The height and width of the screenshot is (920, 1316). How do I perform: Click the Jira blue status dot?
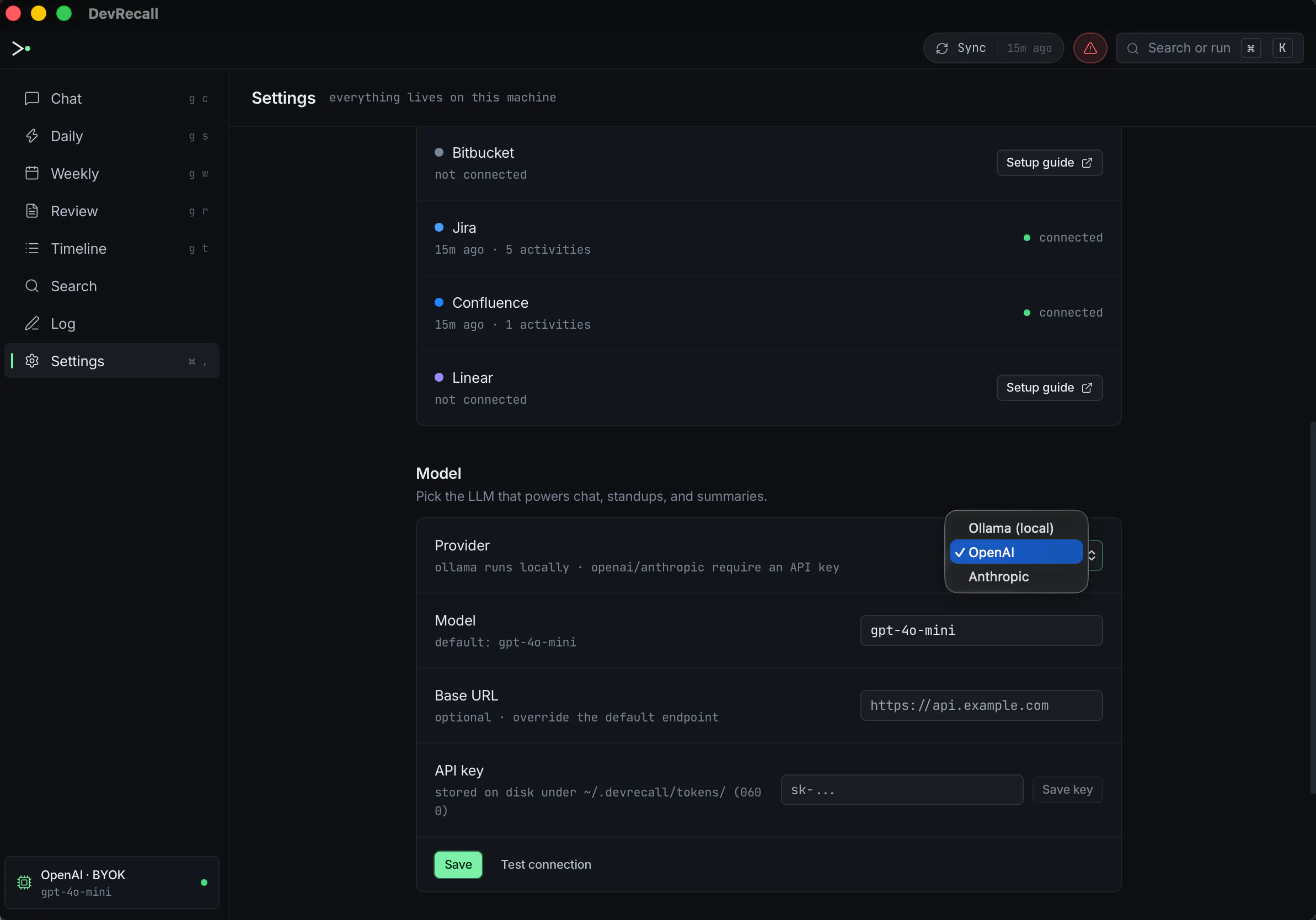pos(439,228)
